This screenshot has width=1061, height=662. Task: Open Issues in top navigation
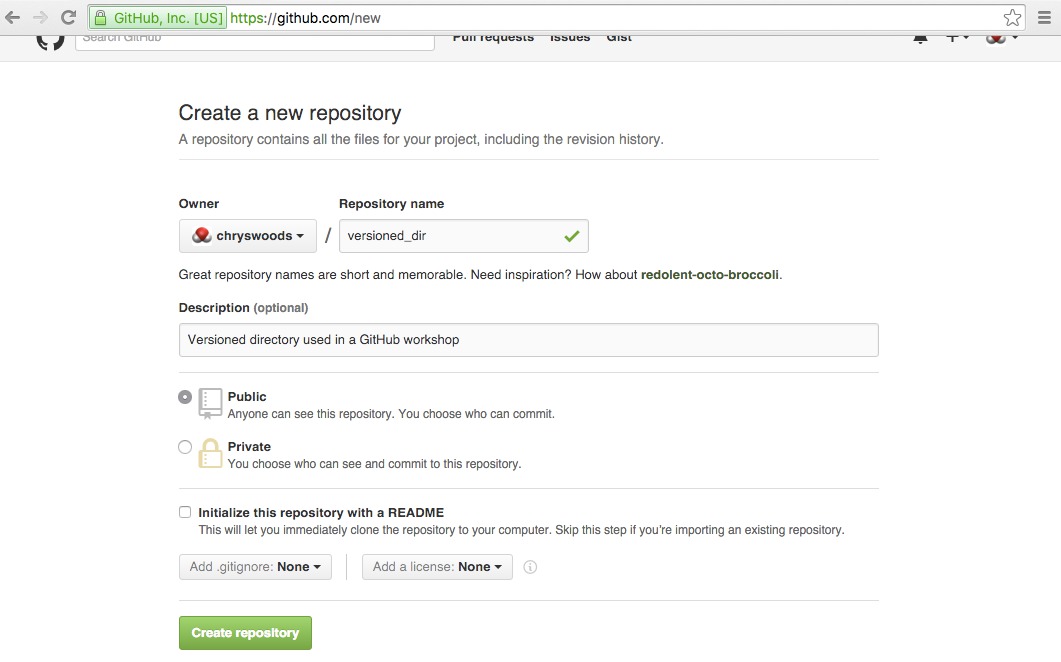point(570,39)
